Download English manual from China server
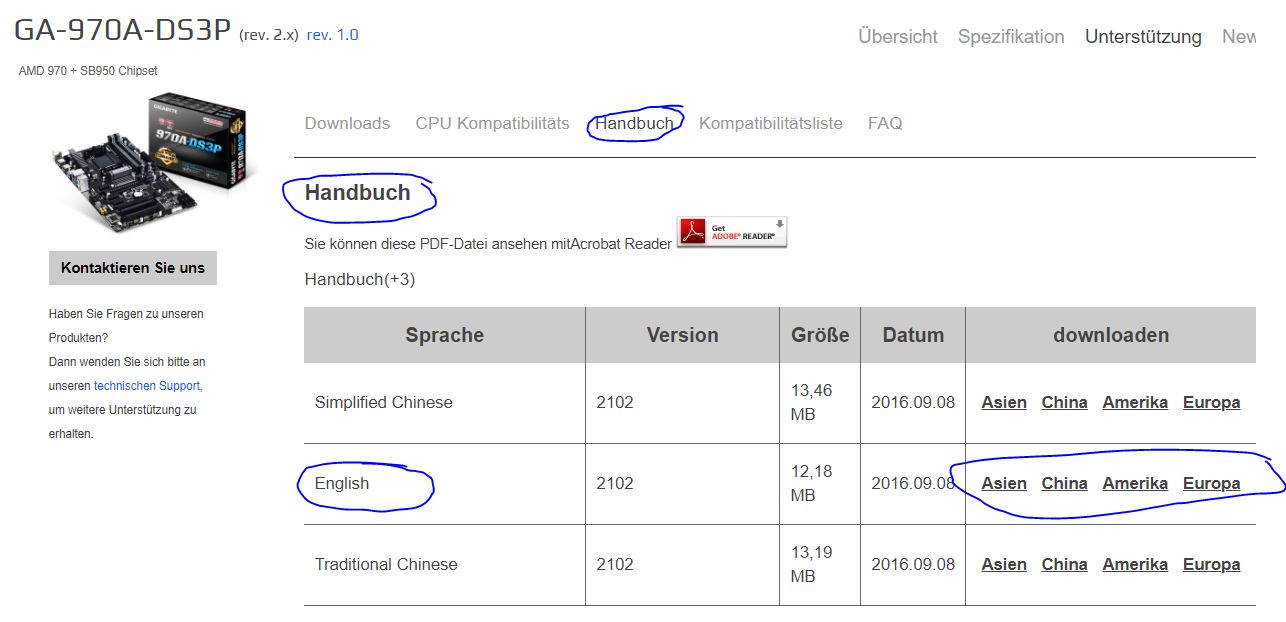Image resolution: width=1286 pixels, height=622 pixels. click(1064, 483)
